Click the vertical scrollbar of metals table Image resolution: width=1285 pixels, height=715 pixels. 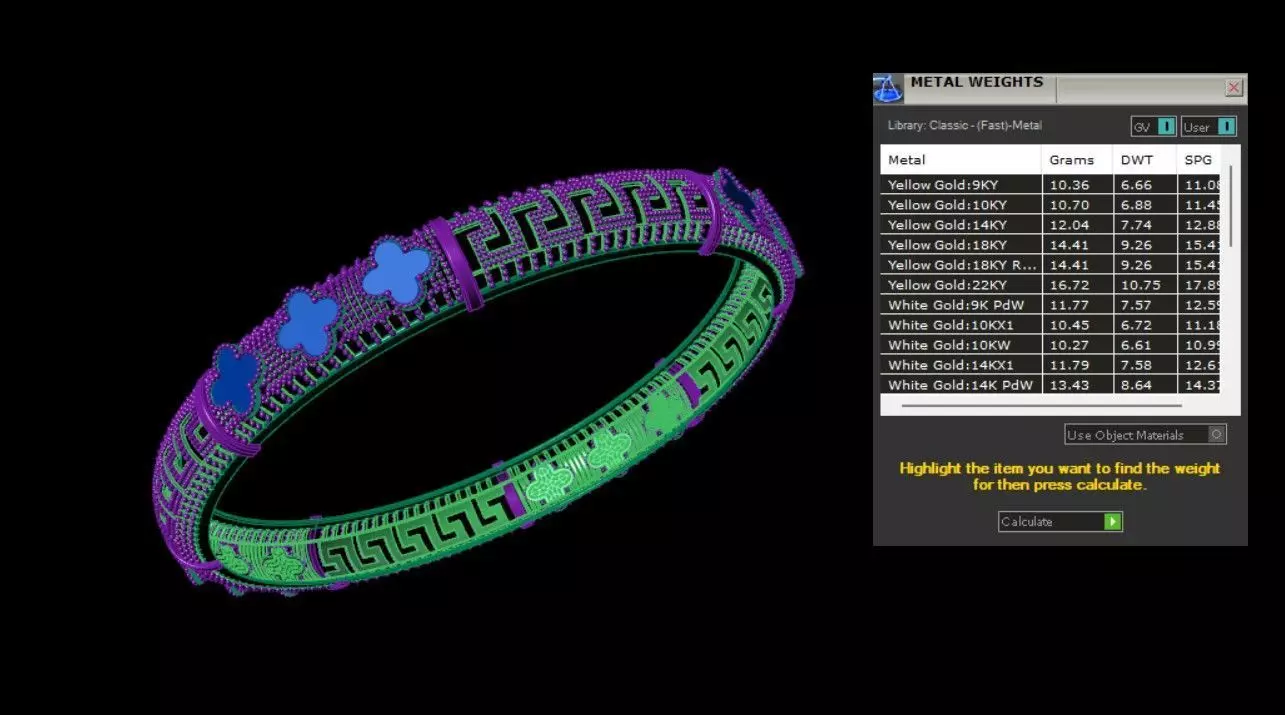point(1230,206)
